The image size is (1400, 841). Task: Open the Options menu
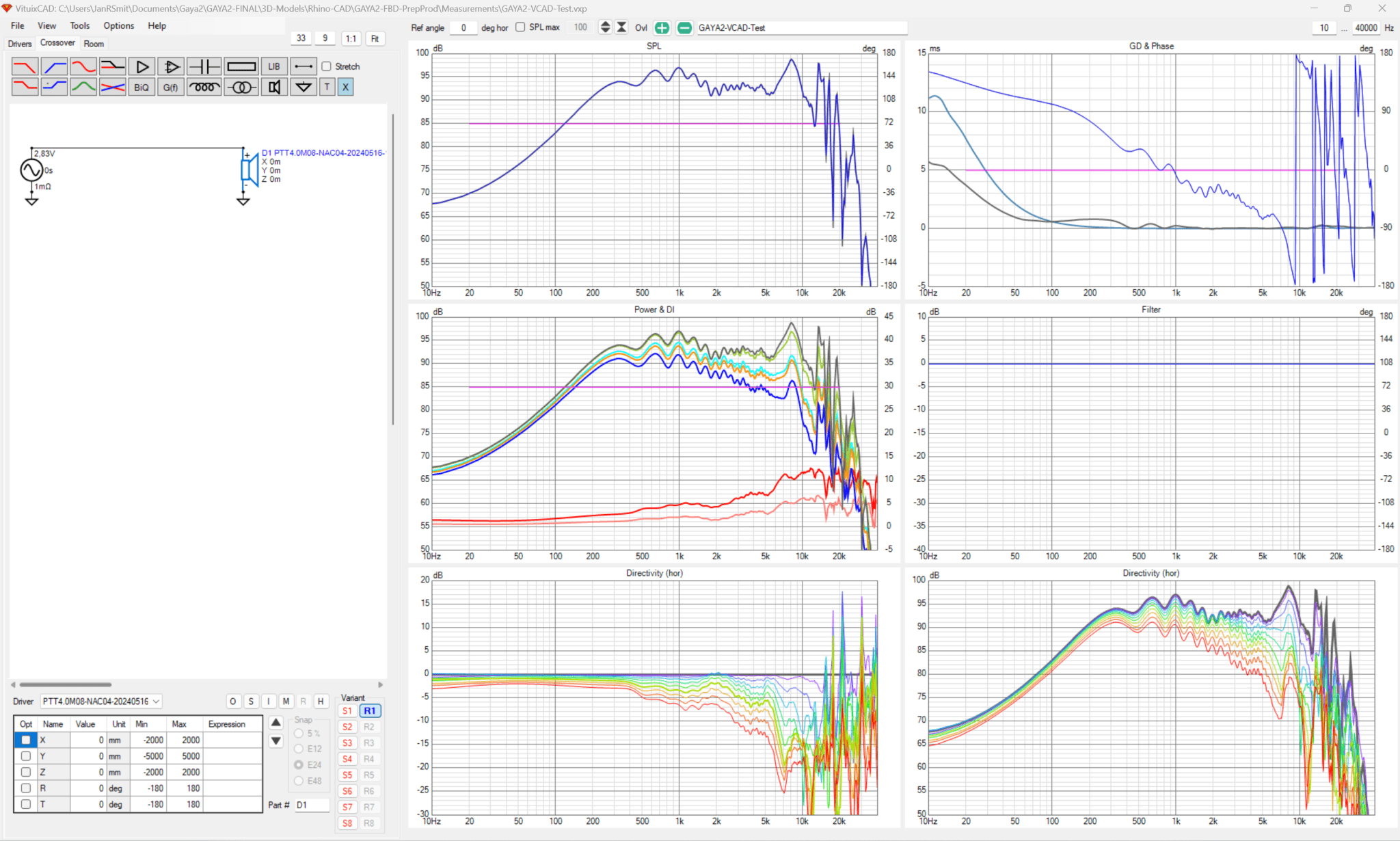118,25
